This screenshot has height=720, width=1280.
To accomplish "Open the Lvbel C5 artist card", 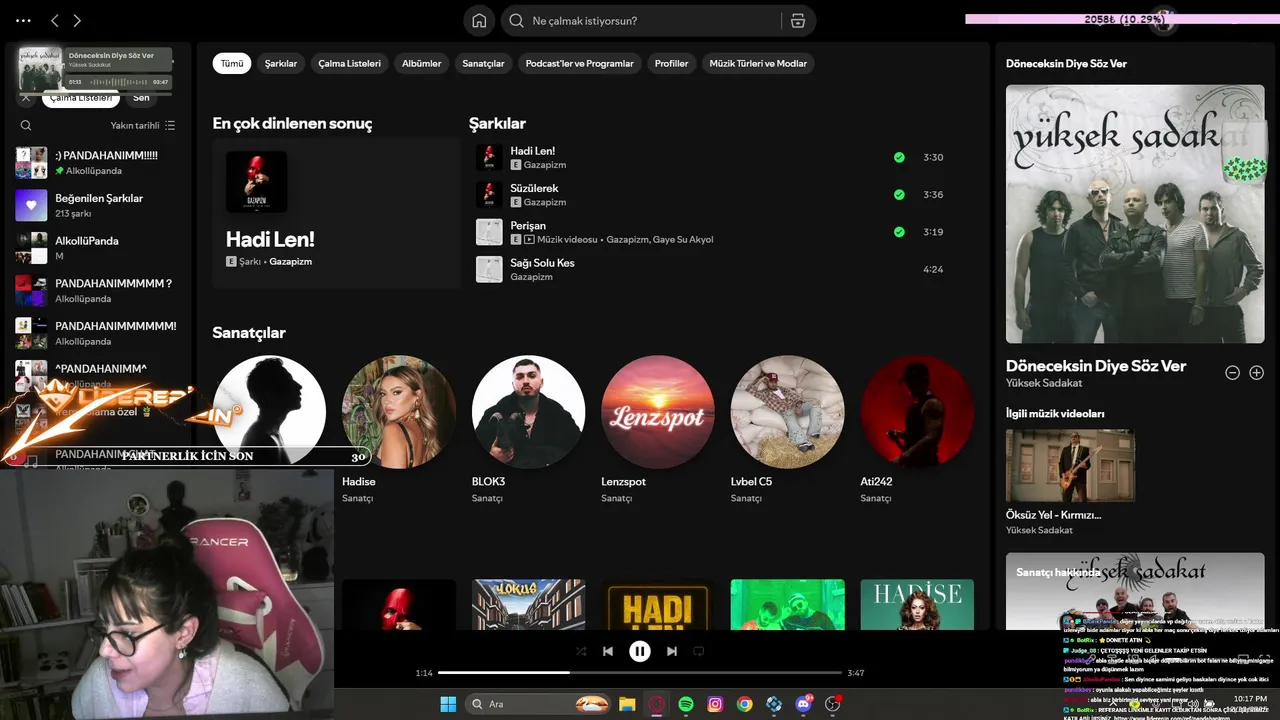I will point(788,430).
